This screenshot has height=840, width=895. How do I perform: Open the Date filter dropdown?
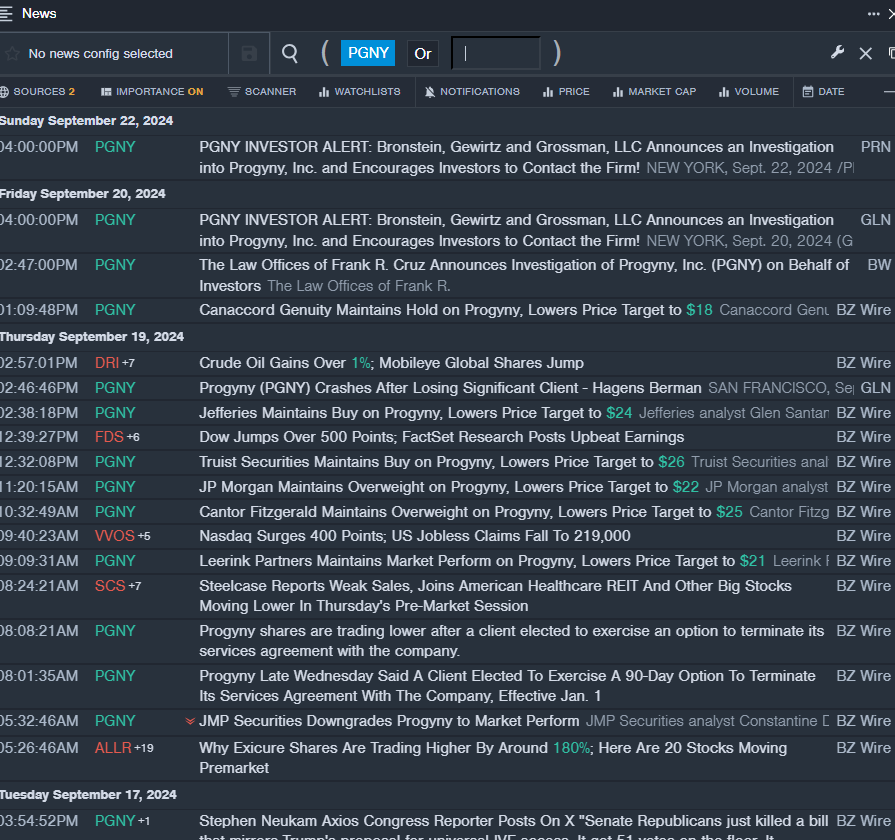pyautogui.click(x=823, y=92)
